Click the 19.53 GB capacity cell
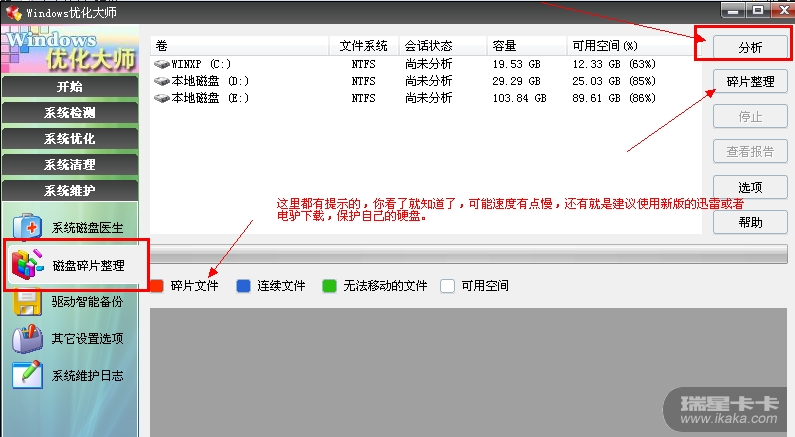Image resolution: width=795 pixels, height=437 pixels. tap(516, 64)
